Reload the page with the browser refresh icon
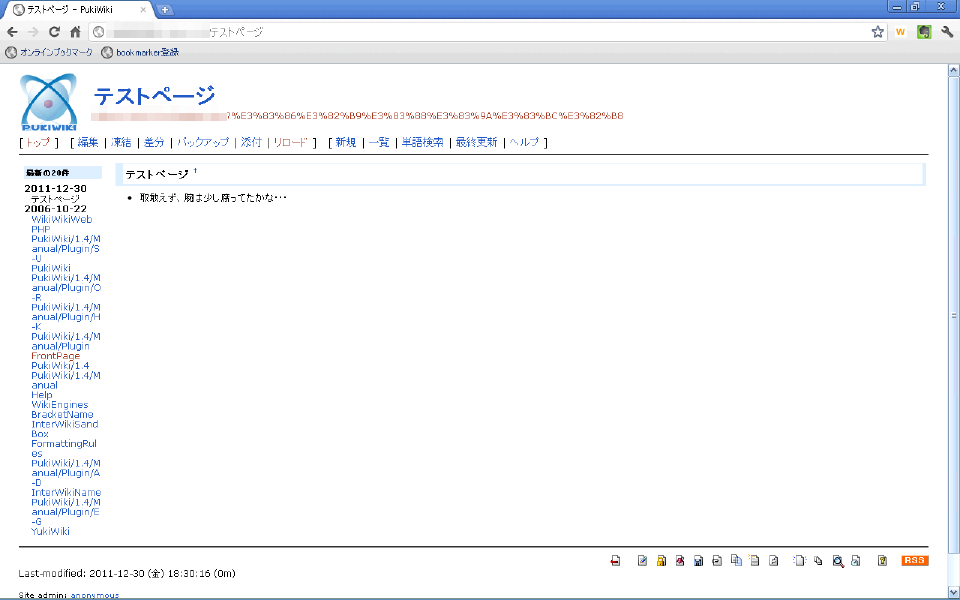 click(54, 32)
